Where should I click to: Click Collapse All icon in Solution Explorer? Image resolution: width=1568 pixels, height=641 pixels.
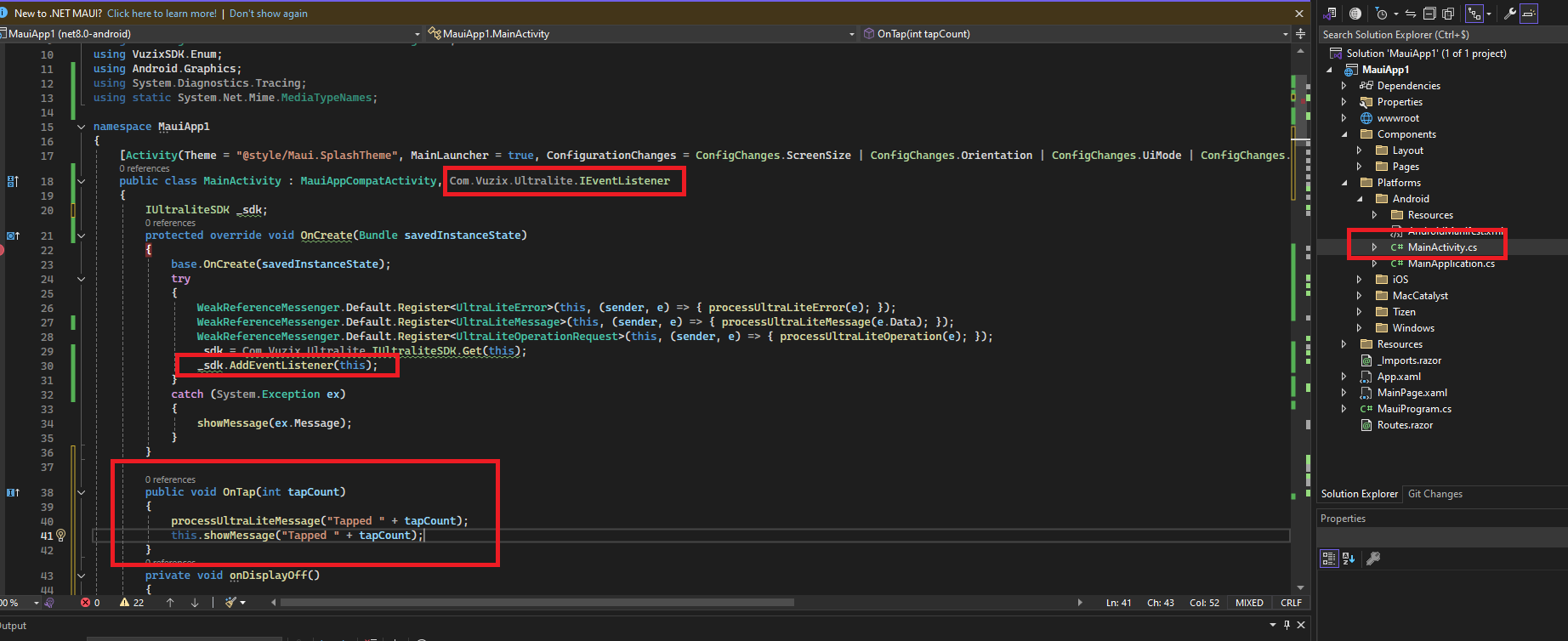click(x=1429, y=14)
